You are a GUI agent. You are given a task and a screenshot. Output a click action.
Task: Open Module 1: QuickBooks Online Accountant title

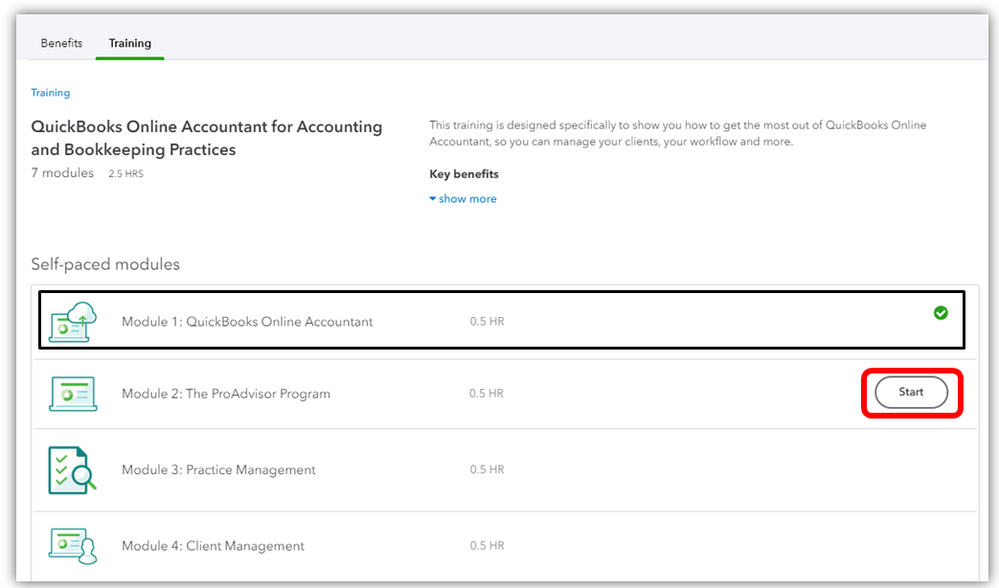pyautogui.click(x=247, y=322)
